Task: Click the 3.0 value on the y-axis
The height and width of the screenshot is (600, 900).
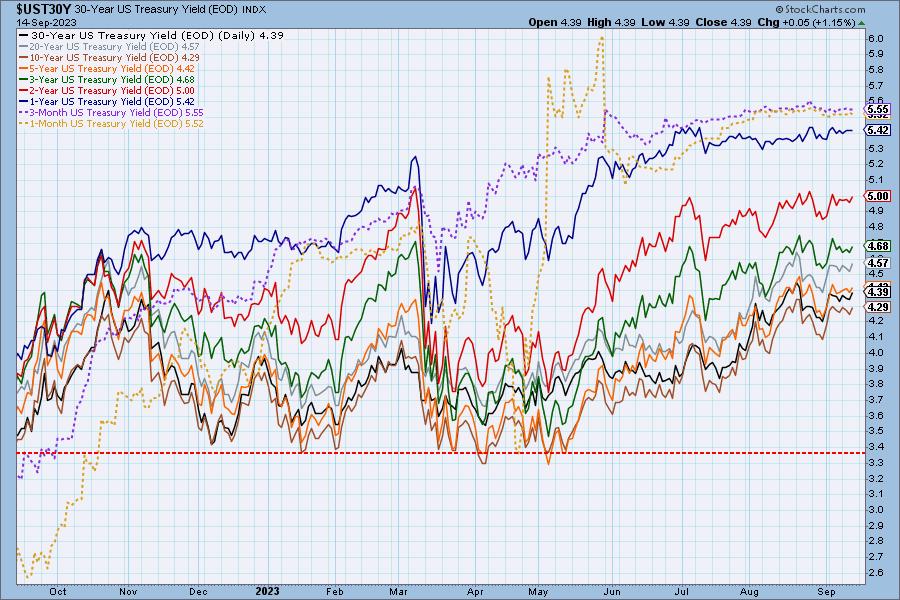Action: (876, 510)
